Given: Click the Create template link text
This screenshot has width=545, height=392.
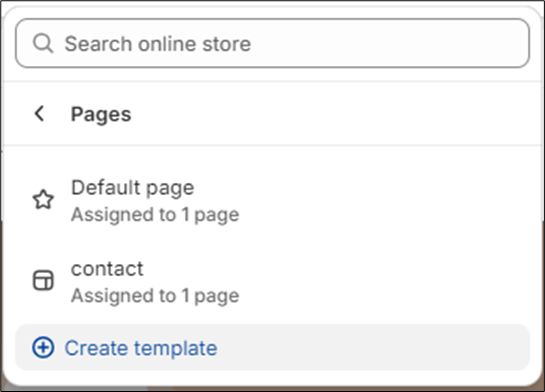Looking at the screenshot, I should click(x=141, y=348).
